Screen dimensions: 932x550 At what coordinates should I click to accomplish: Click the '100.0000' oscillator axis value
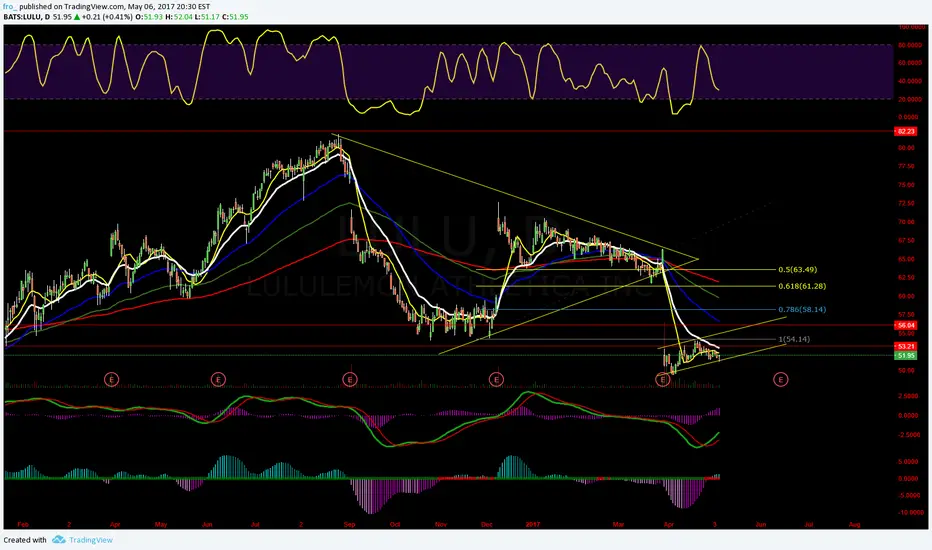pos(912,27)
